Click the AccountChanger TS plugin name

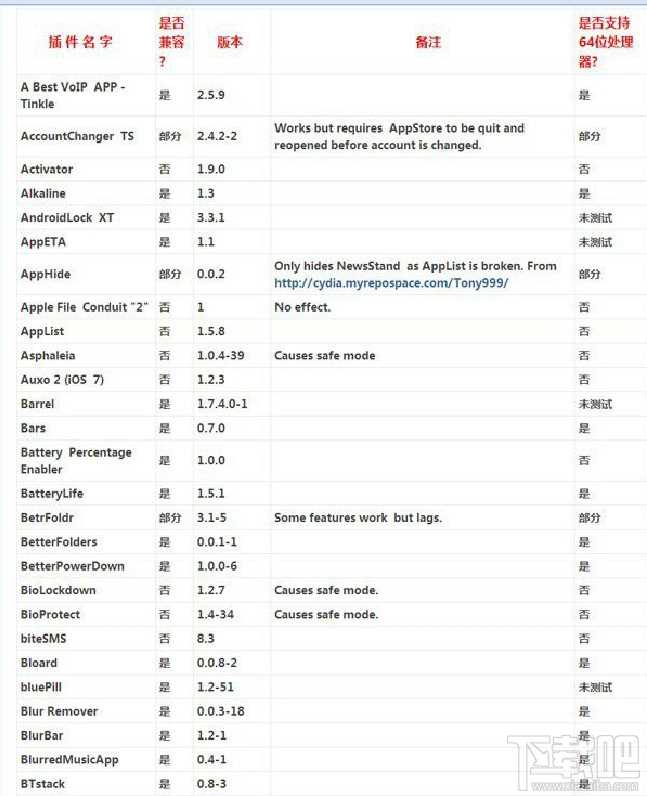[77, 135]
